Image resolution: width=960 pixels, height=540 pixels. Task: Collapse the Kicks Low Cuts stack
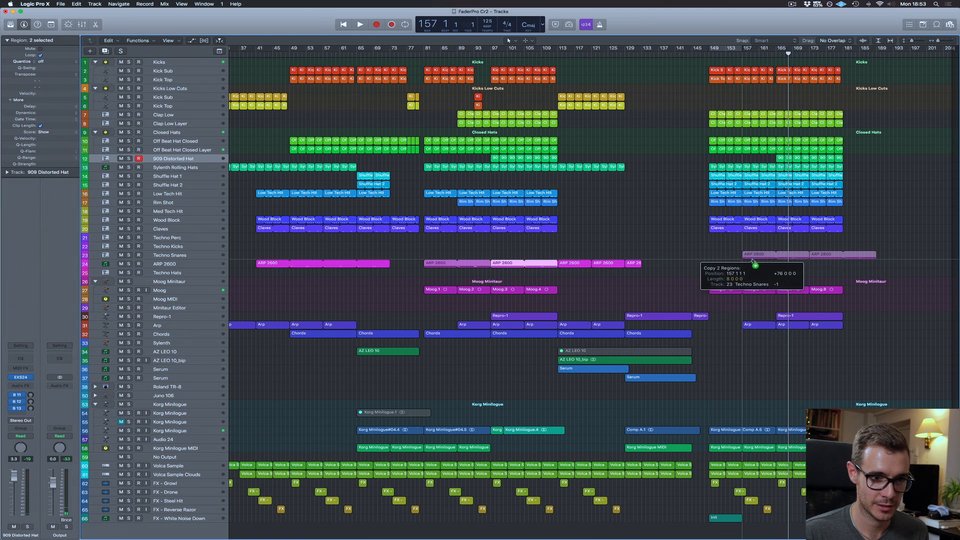[x=95, y=88]
